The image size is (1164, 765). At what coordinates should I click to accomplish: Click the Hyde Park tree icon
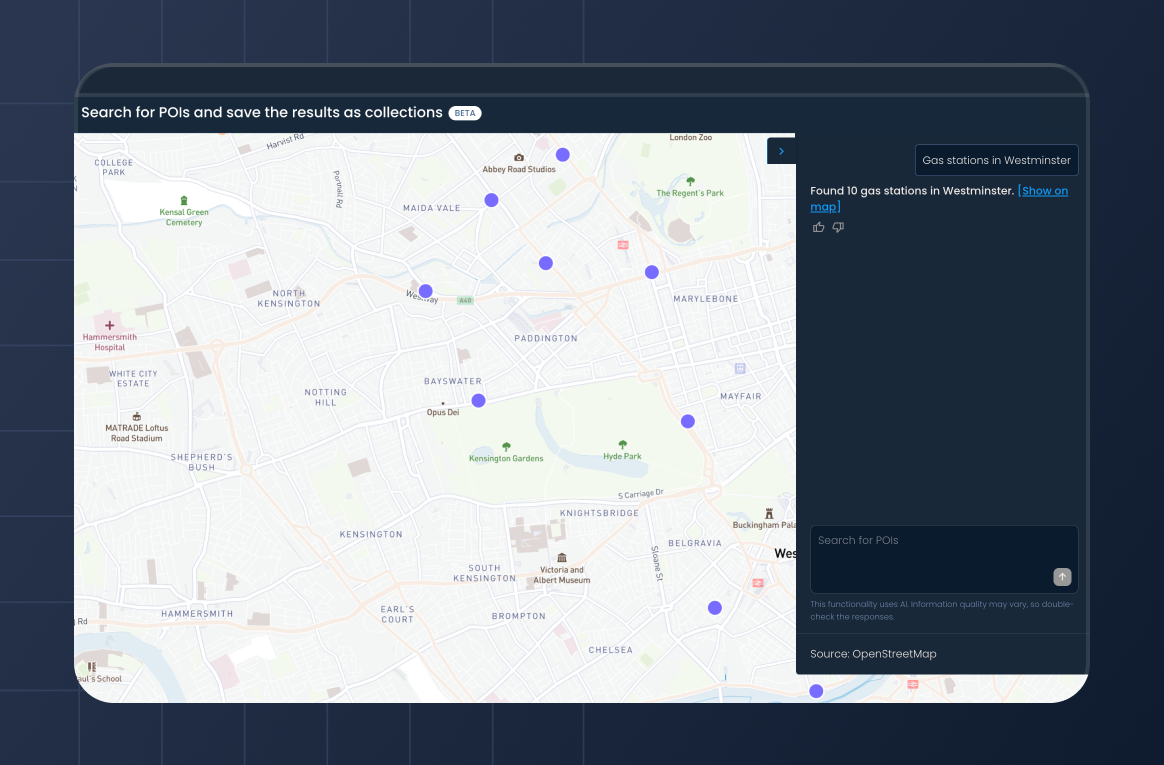coord(623,444)
